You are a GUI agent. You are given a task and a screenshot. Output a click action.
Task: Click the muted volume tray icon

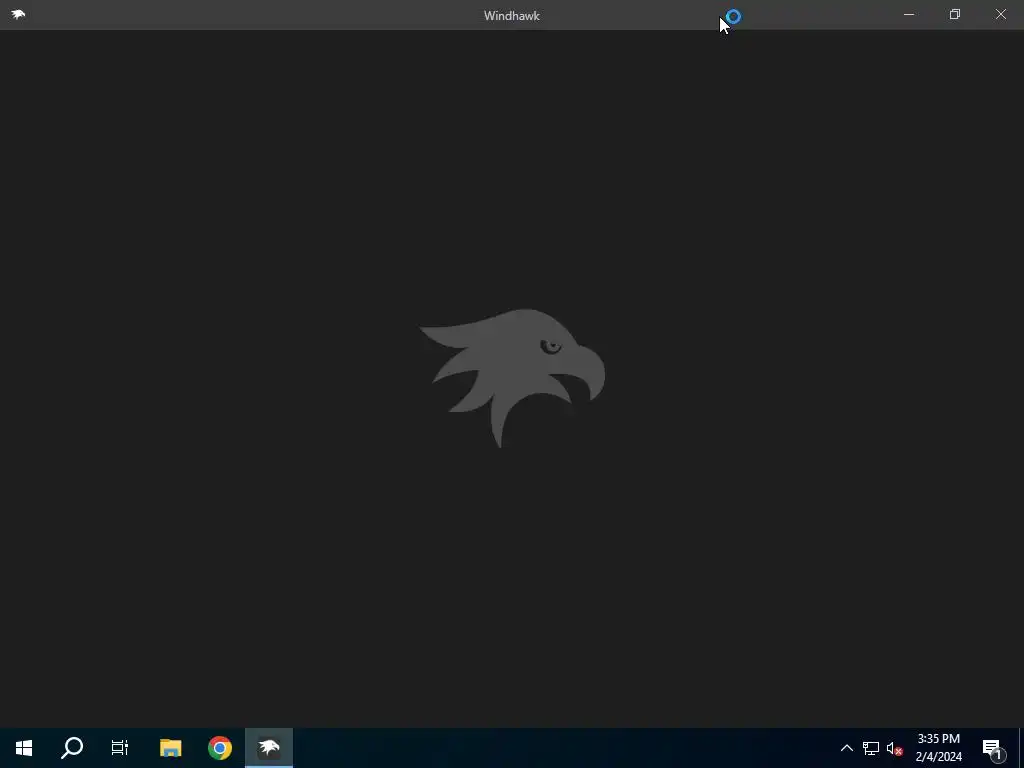pos(894,748)
